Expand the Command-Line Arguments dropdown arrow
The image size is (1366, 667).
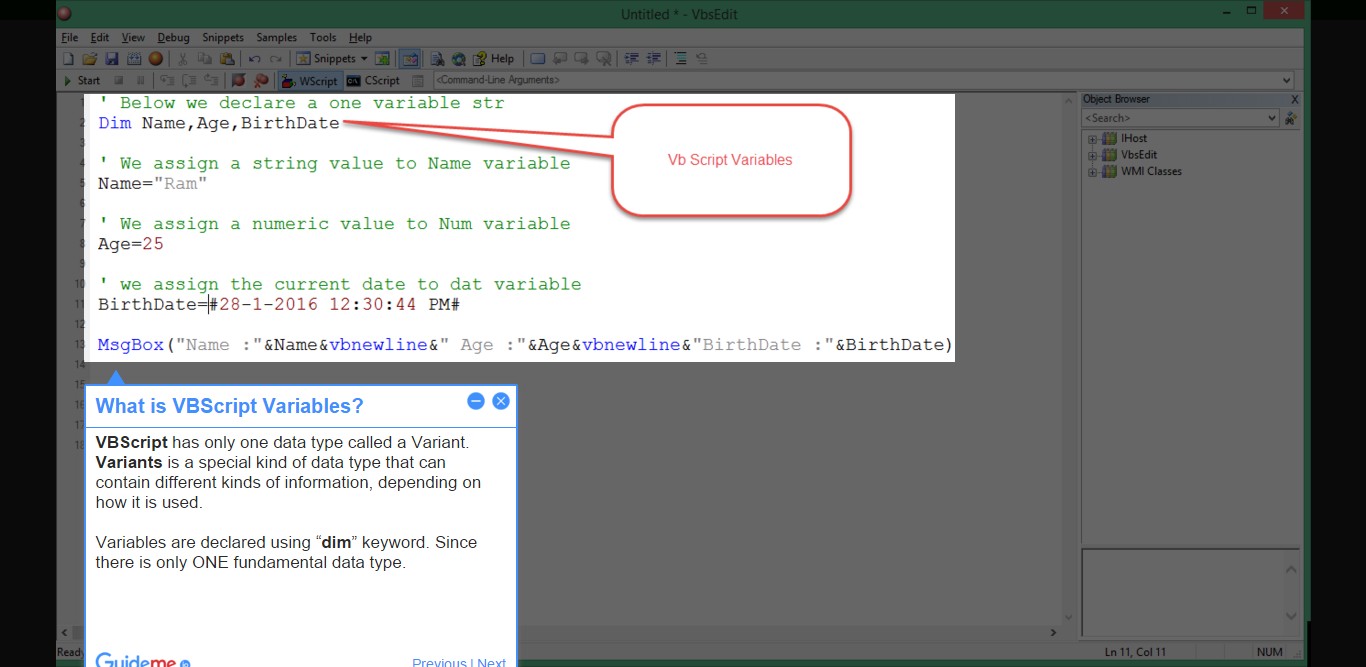tap(1286, 80)
